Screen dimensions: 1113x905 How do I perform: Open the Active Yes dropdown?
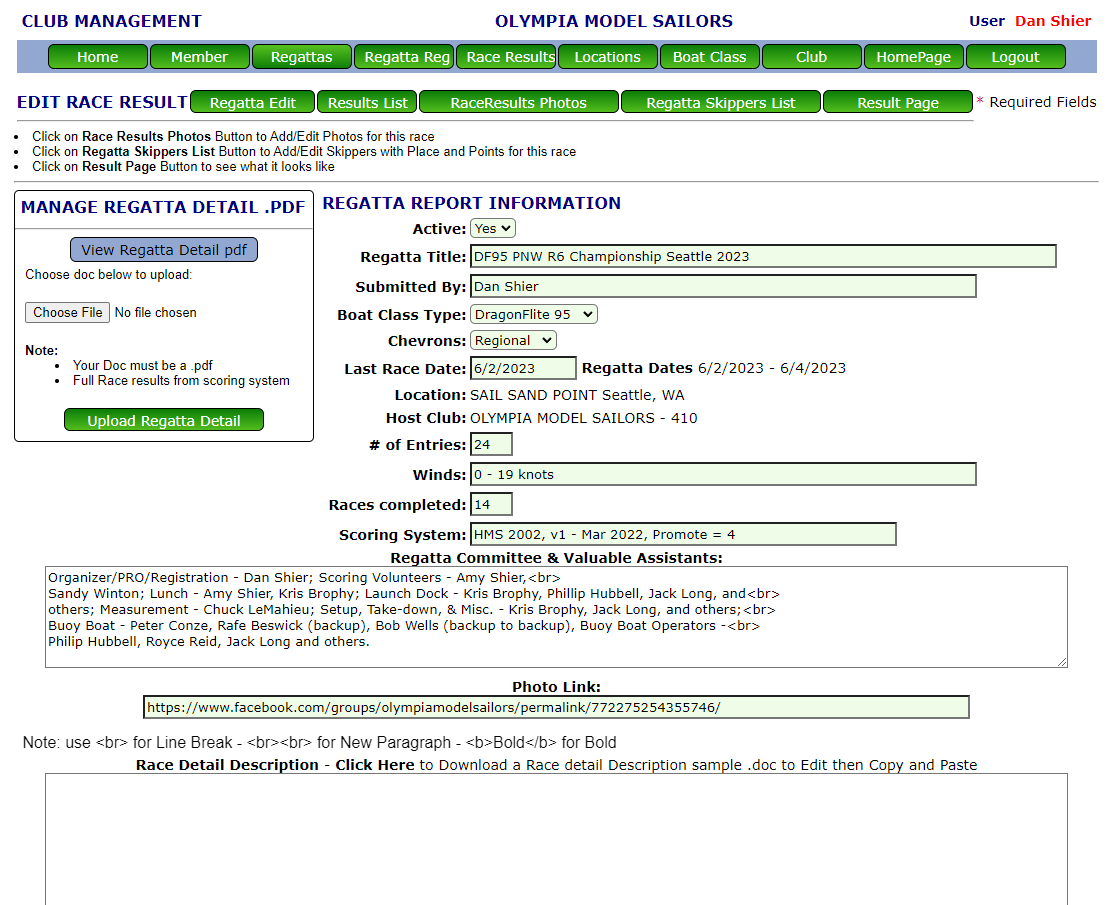pyautogui.click(x=493, y=229)
